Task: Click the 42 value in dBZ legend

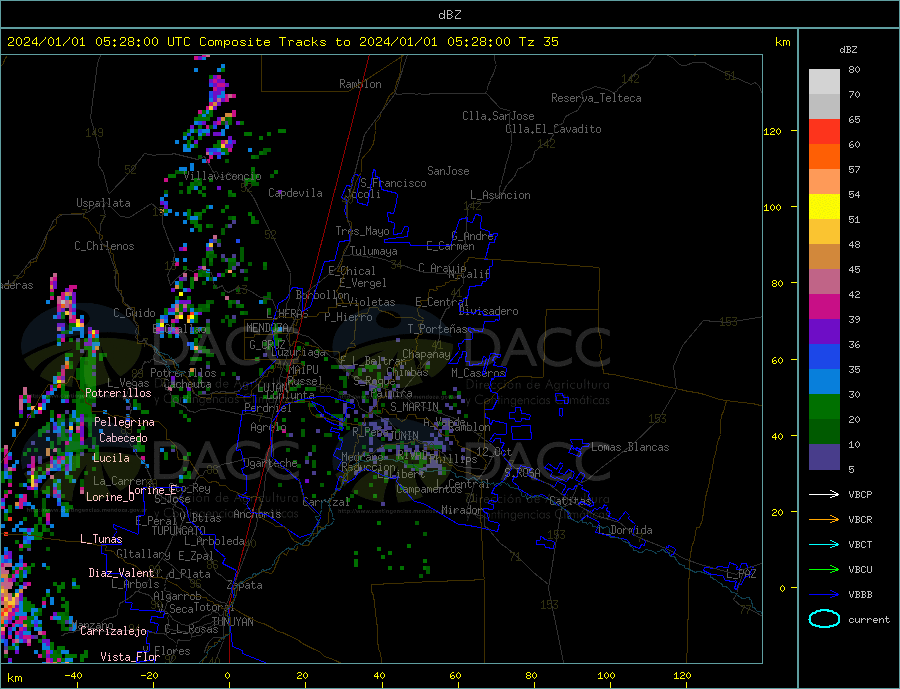Action: point(854,295)
